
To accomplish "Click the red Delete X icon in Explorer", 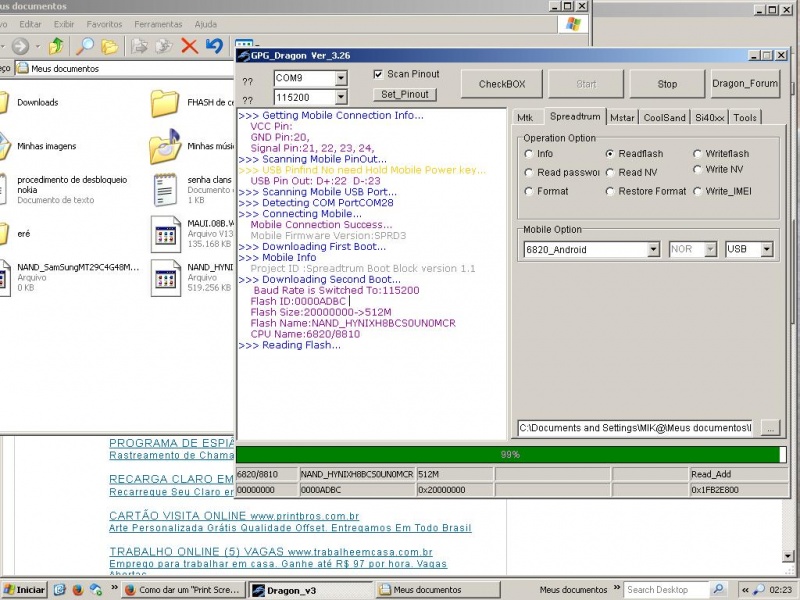I will (189, 46).
